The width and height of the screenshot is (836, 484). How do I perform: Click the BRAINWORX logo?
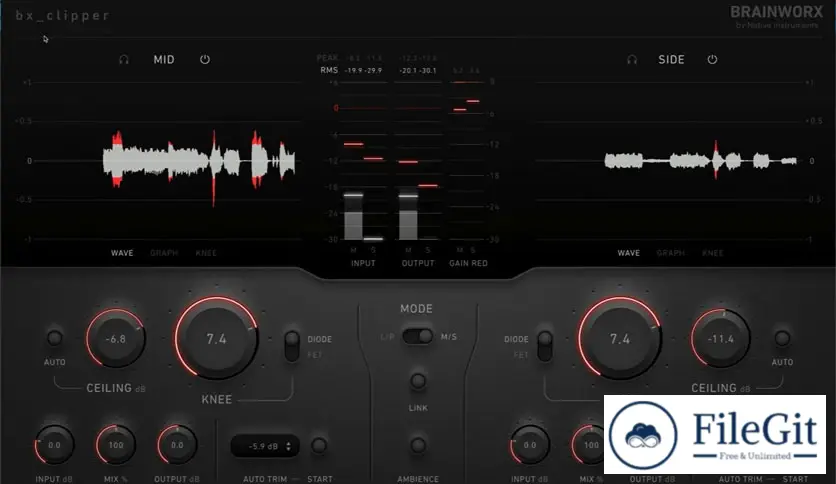point(776,12)
